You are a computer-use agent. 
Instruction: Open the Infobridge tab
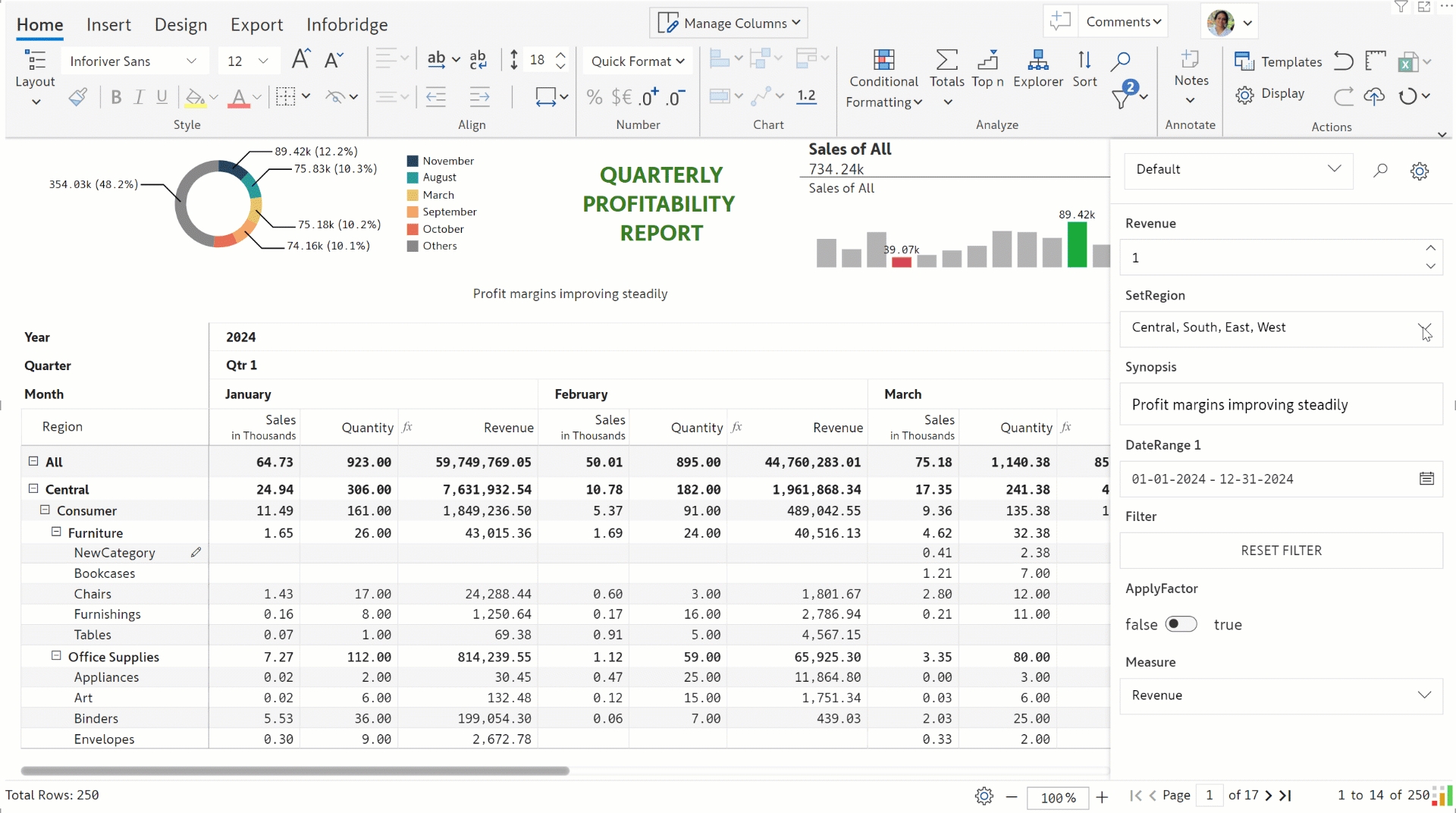[347, 24]
